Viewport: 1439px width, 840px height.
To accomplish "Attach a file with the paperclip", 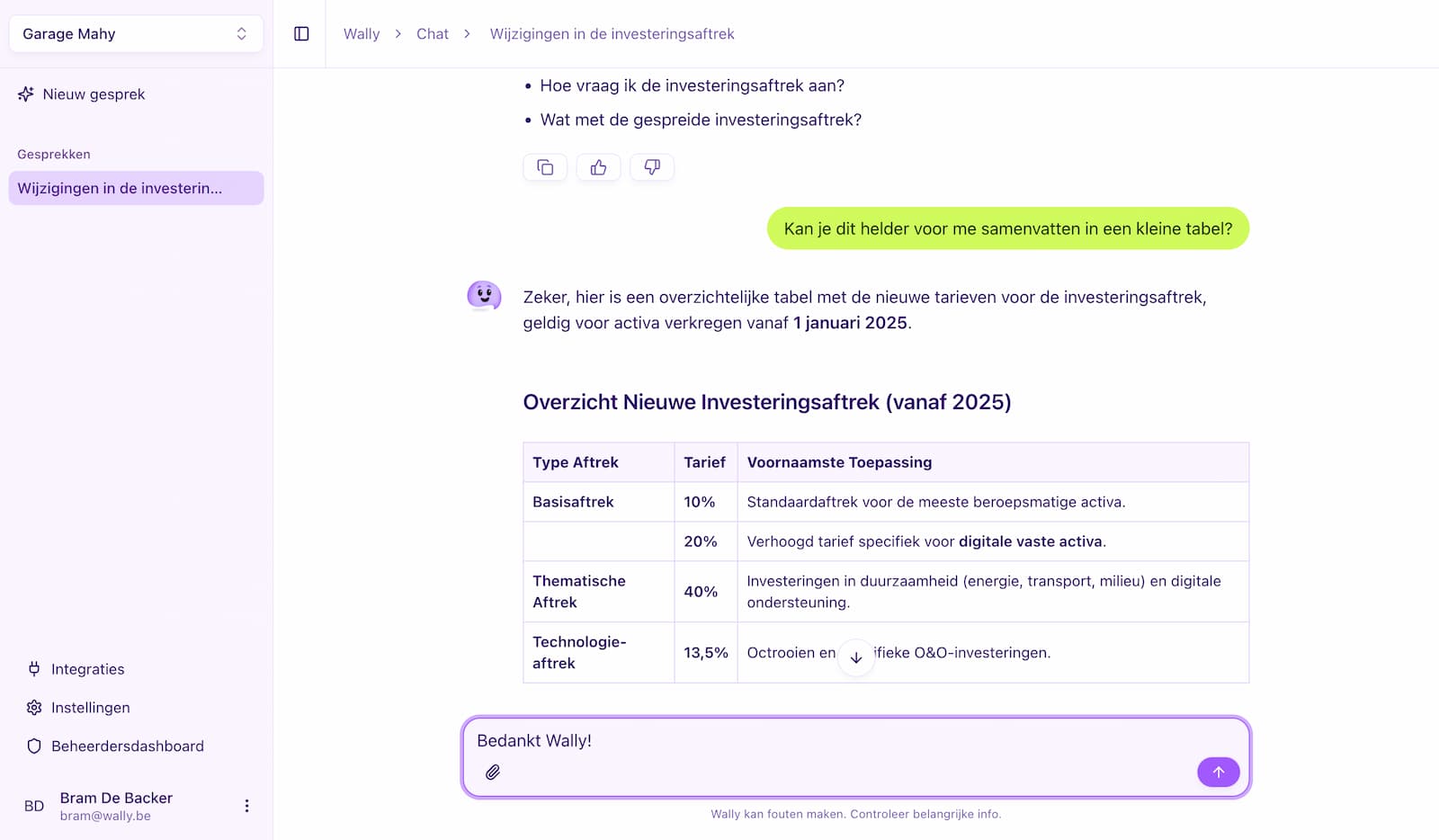I will (x=492, y=772).
